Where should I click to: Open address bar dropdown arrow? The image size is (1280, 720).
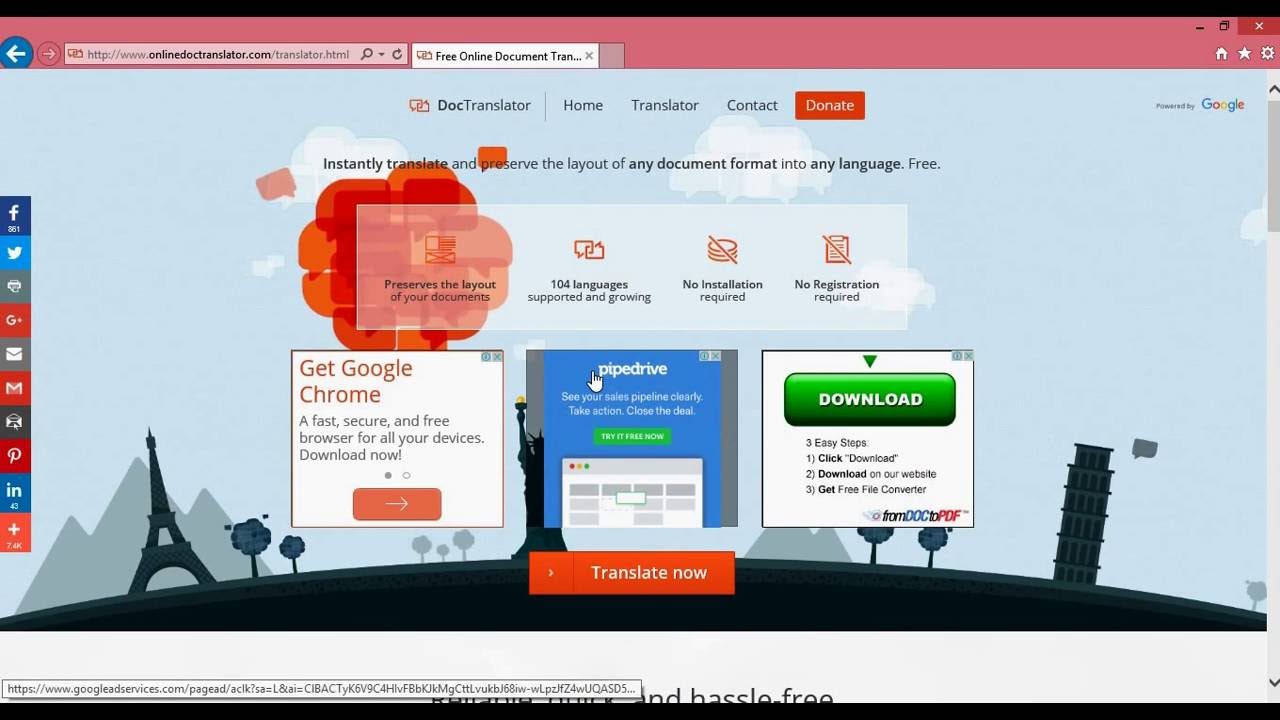[381, 54]
